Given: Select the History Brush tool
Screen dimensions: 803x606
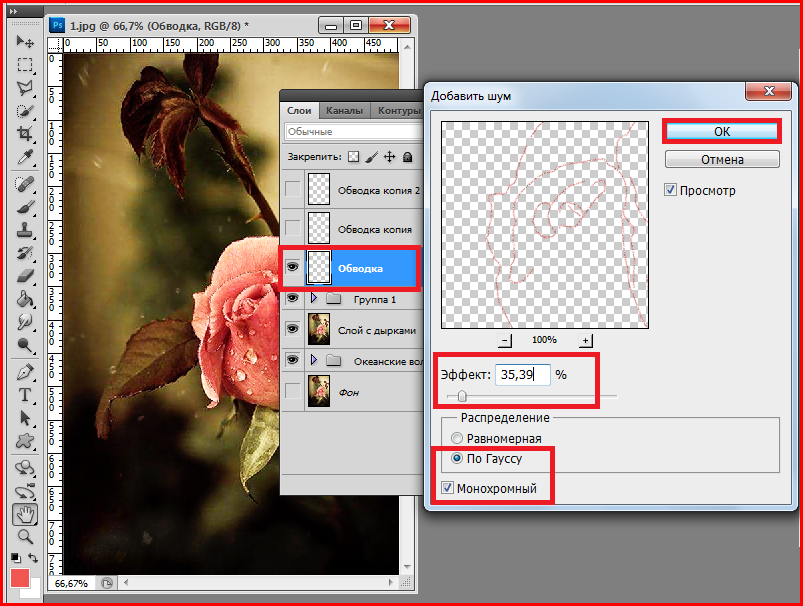Looking at the screenshot, I should tap(25, 253).
